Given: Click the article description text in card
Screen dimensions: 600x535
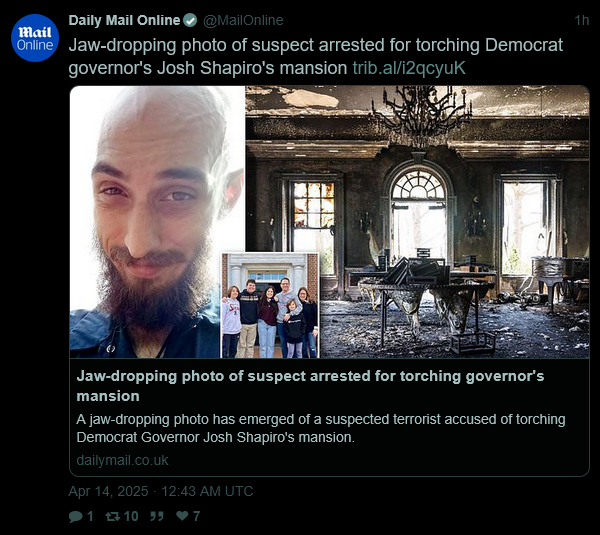Looking at the screenshot, I should click(321, 428).
